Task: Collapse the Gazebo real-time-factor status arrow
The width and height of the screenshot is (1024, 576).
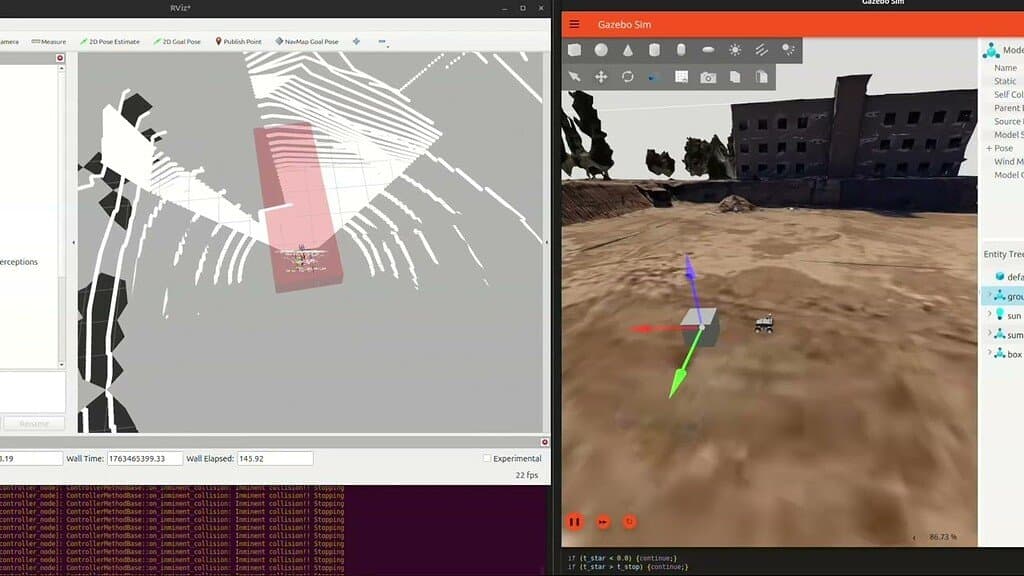Action: click(914, 537)
